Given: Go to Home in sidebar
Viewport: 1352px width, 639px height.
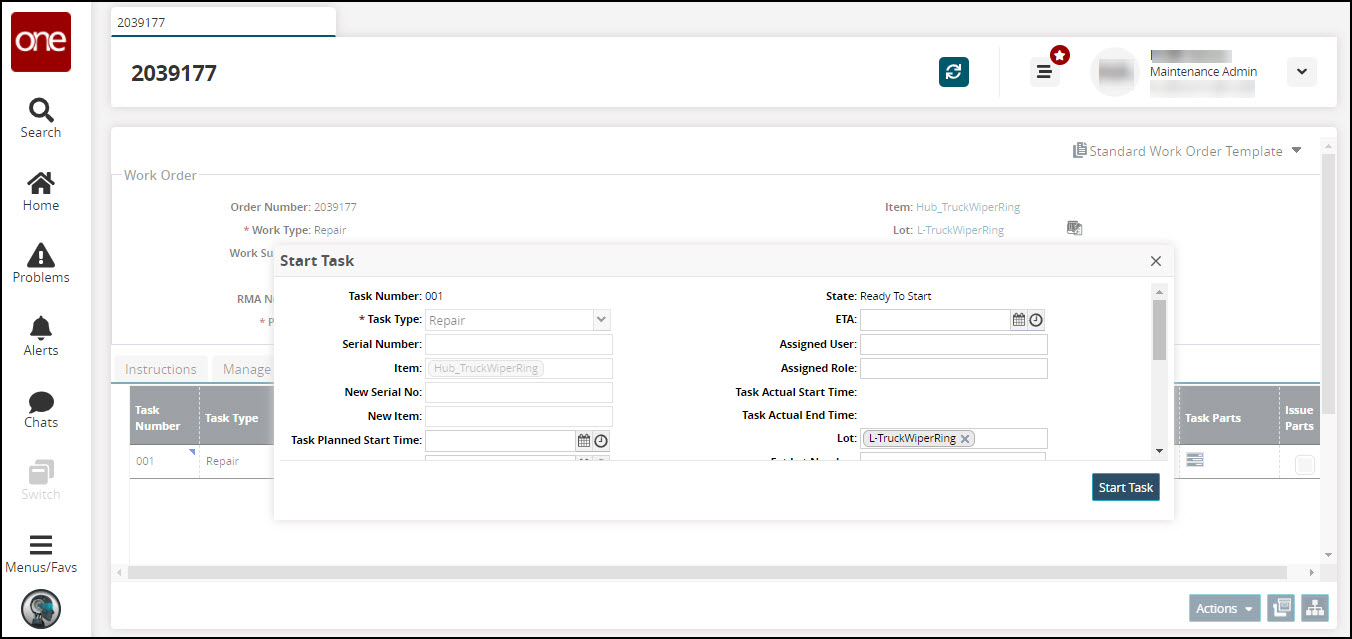Looking at the screenshot, I should (x=41, y=191).
